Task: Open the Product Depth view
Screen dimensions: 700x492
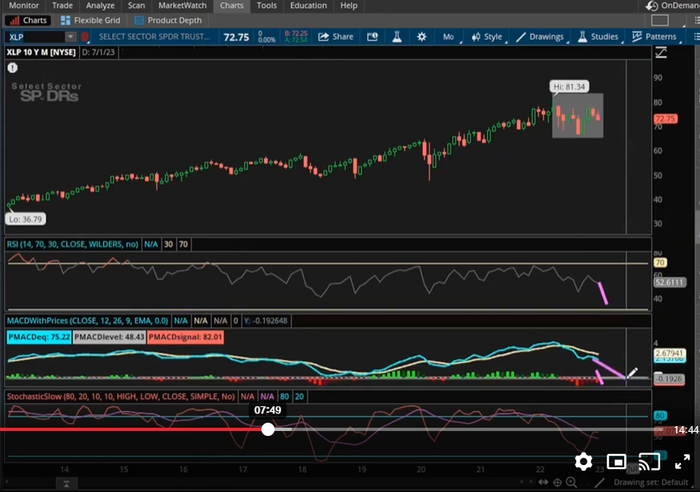Action: [x=168, y=21]
